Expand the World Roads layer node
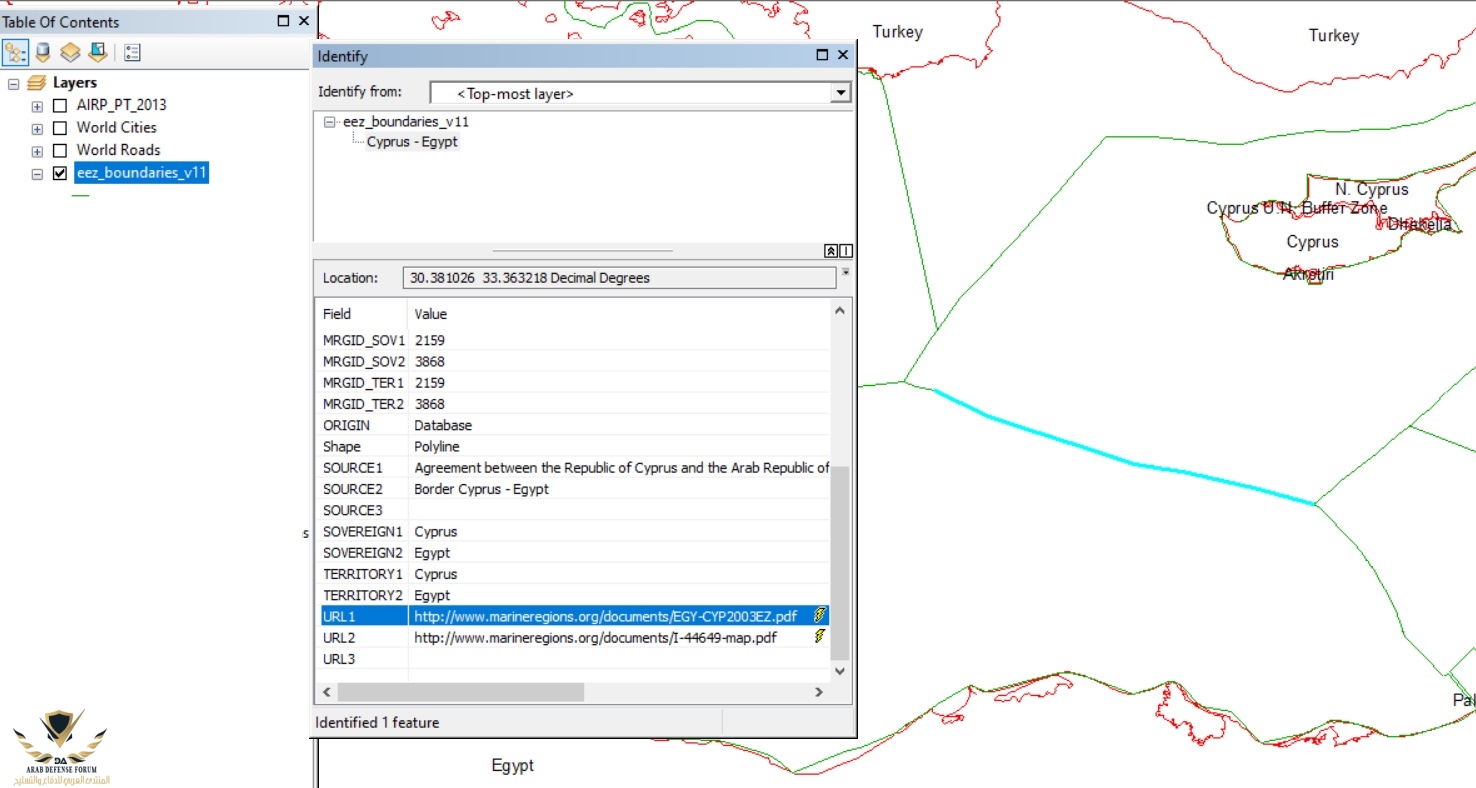This screenshot has width=1476, height=788. pyautogui.click(x=37, y=151)
